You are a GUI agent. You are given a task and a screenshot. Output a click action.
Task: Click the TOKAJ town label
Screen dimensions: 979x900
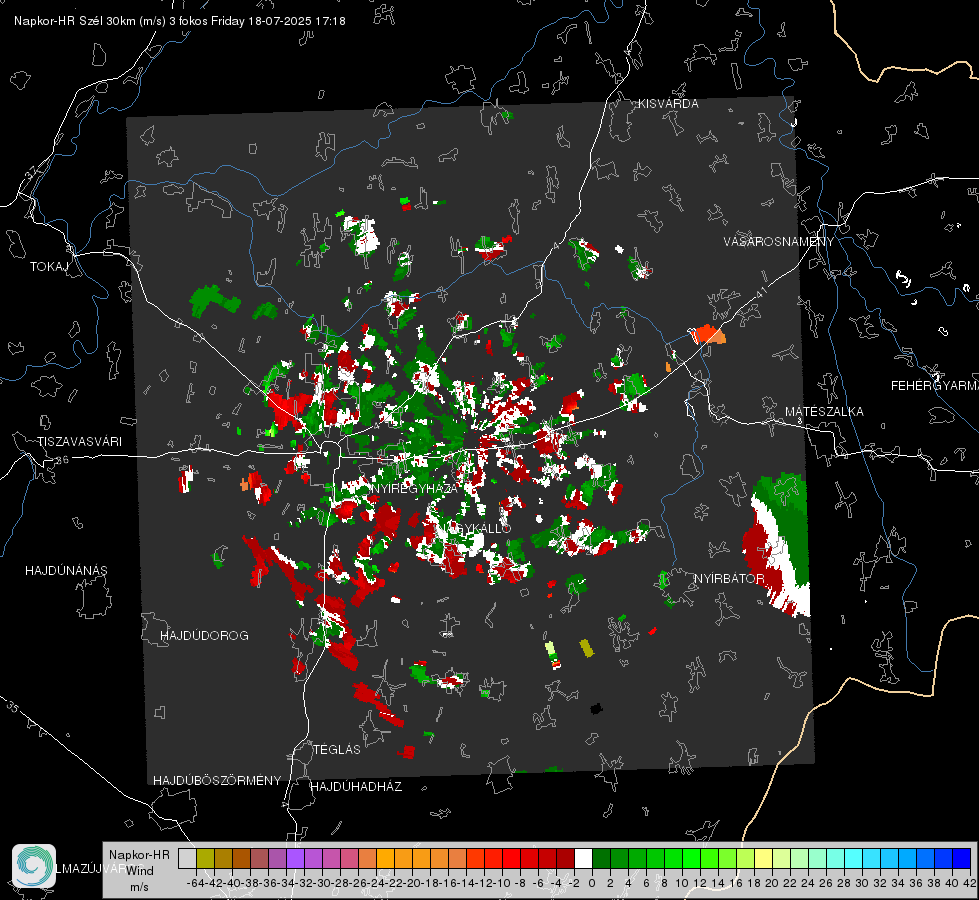(x=49, y=267)
